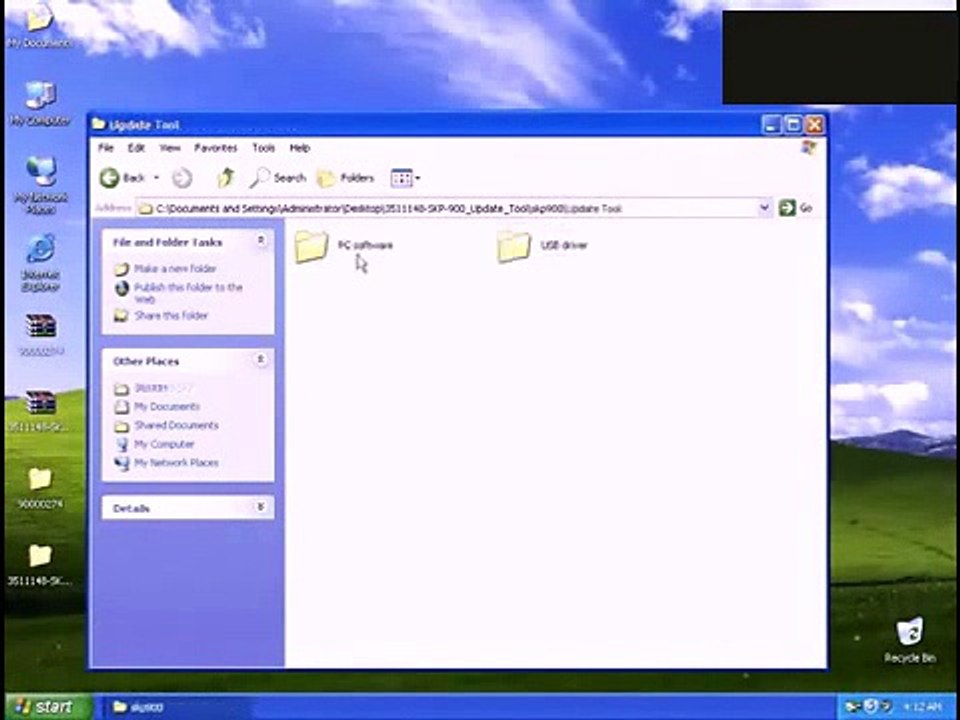The width and height of the screenshot is (960, 720).
Task: Click the Forward navigation arrow
Action: [182, 178]
